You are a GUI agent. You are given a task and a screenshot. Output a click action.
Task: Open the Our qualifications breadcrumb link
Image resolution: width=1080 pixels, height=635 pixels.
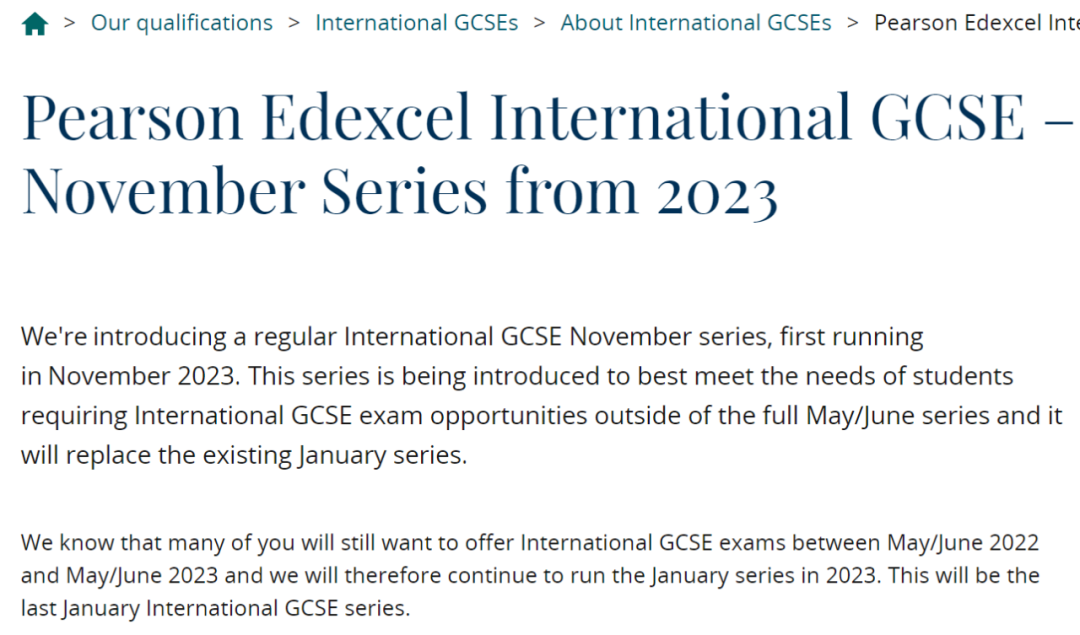[182, 23]
